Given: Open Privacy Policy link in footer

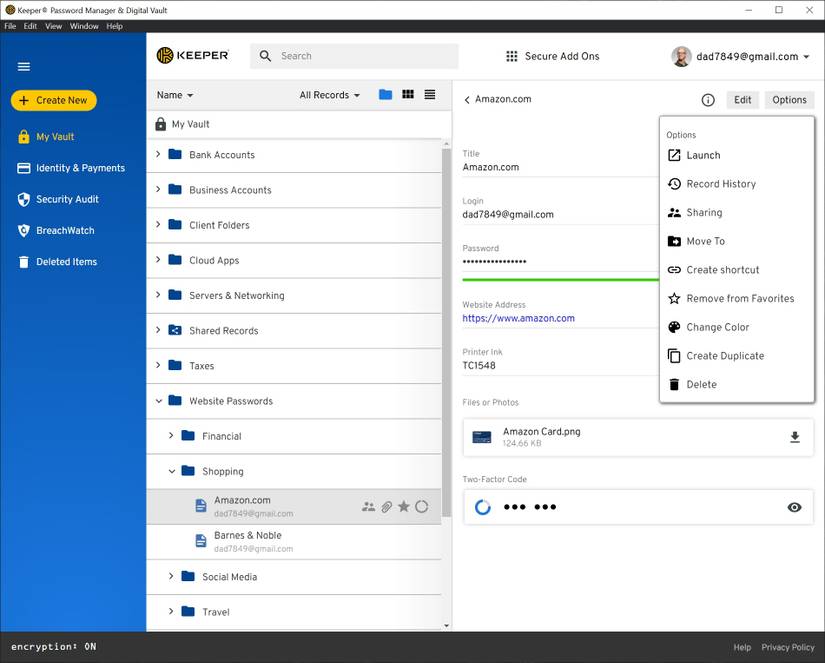Looking at the screenshot, I should click(x=788, y=647).
